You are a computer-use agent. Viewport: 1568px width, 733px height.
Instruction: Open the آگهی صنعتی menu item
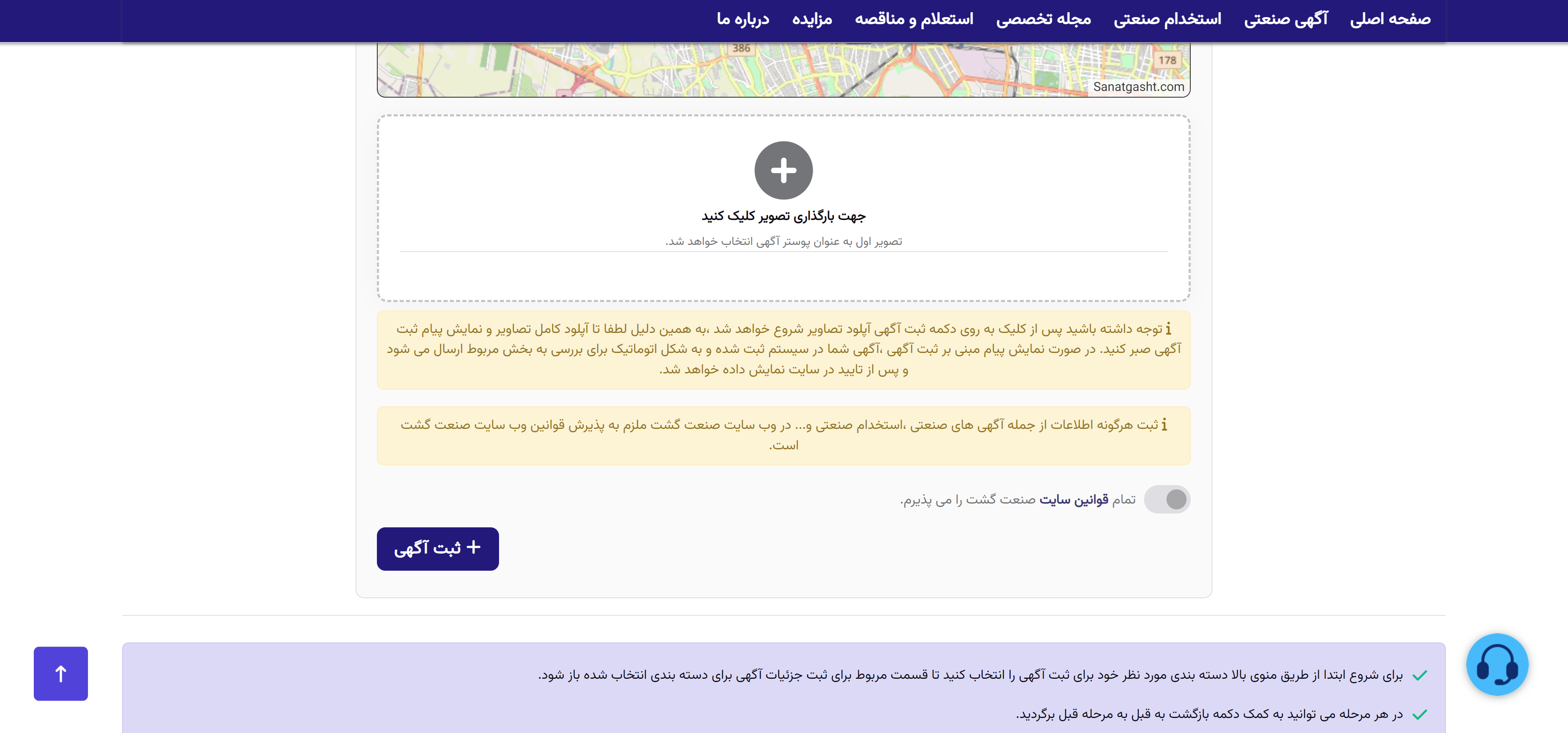click(x=1286, y=20)
